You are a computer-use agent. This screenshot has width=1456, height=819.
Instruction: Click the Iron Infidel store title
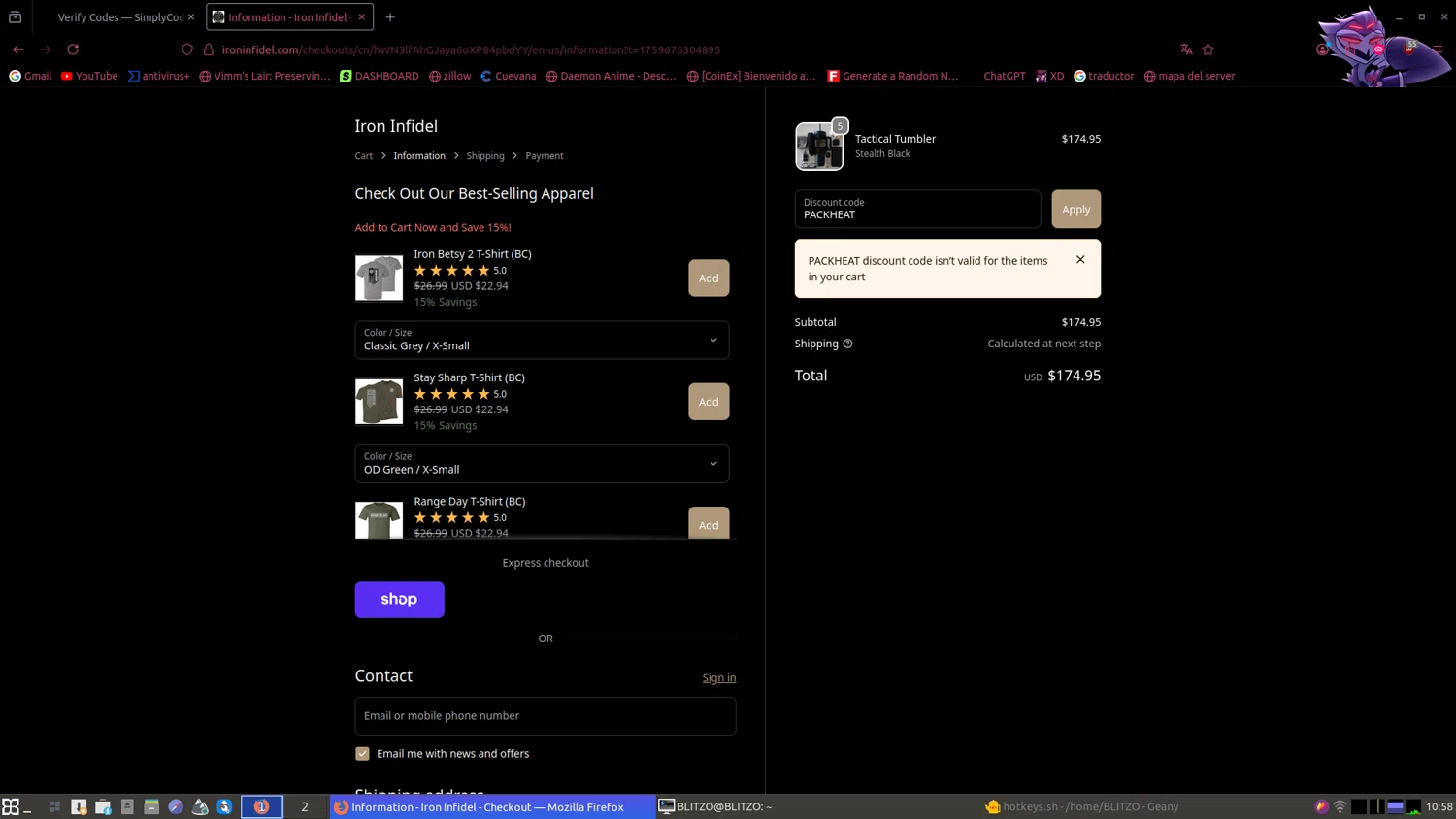[396, 126]
